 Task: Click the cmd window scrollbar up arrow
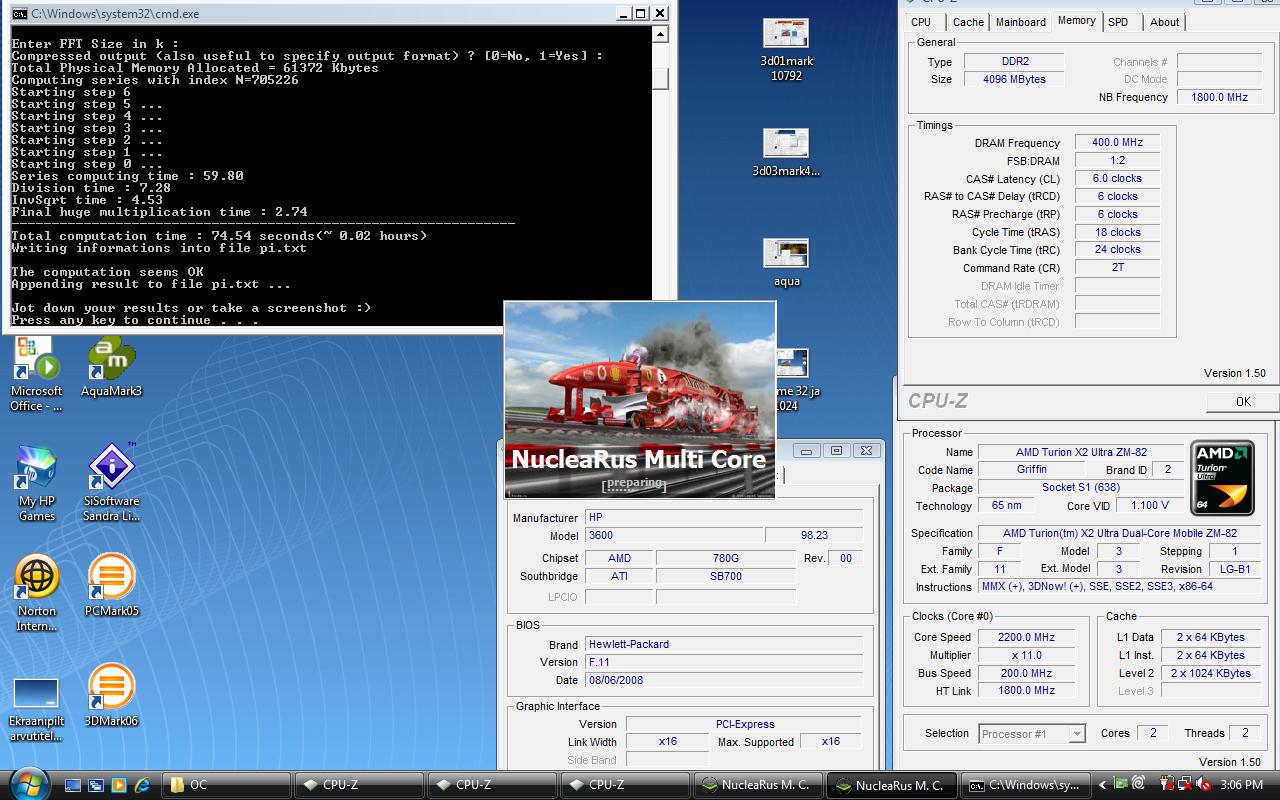660,34
